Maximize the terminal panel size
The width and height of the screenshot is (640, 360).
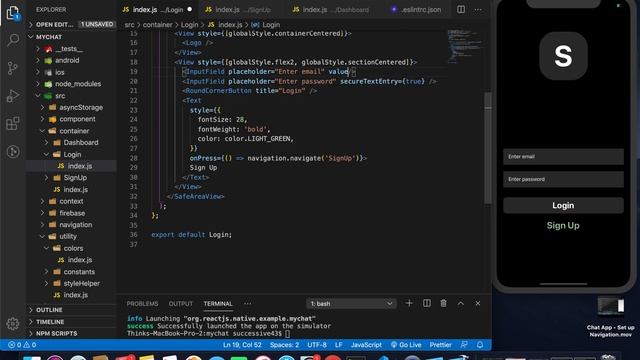pyautogui.click(x=460, y=303)
